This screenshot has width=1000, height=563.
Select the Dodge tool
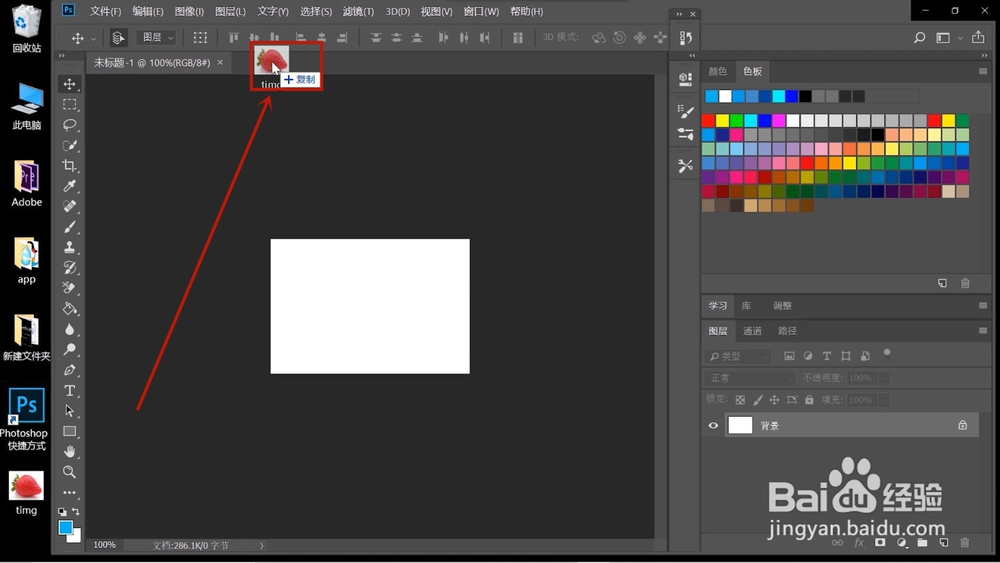click(x=70, y=349)
